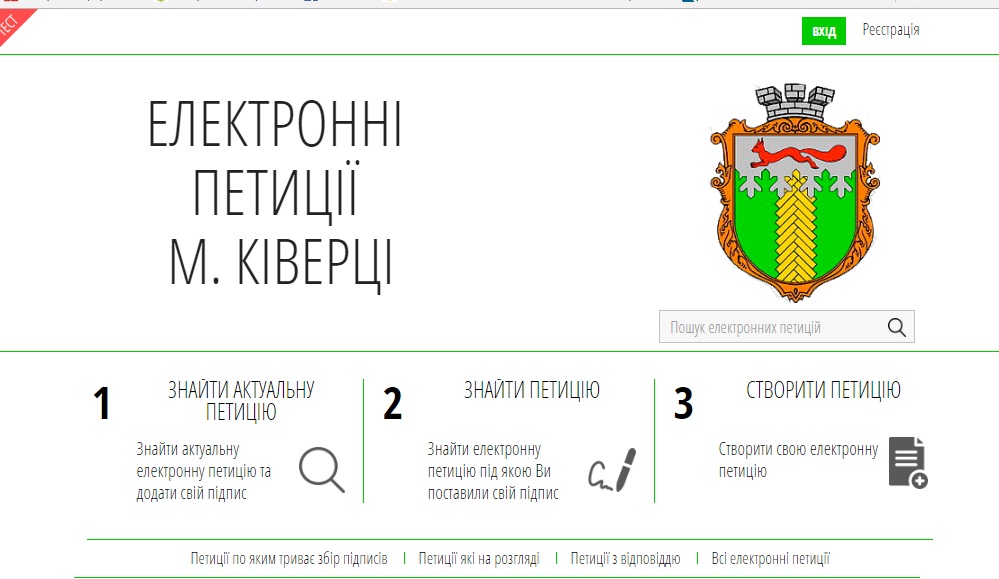Viewport: 999px width, 579px height.
Task: Focus the Пошук електронних петицій search field
Action: tap(770, 327)
